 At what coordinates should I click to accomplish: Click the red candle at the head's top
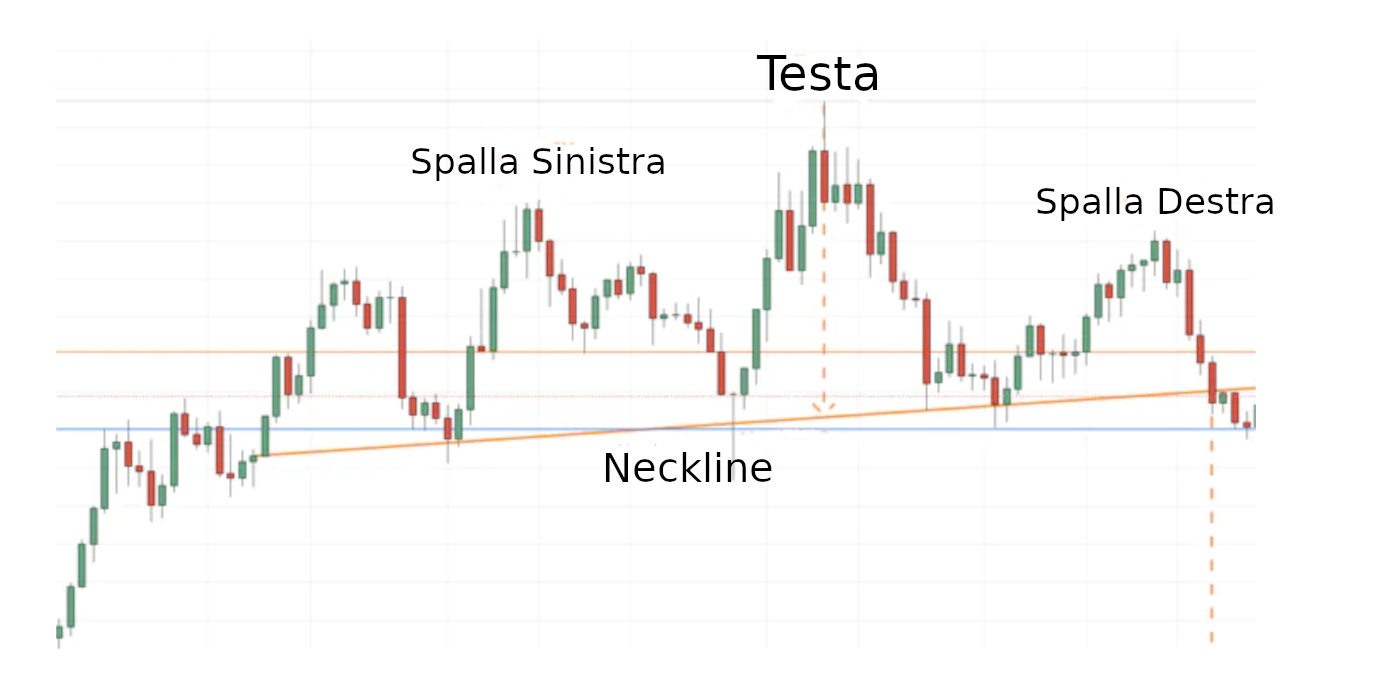[824, 175]
